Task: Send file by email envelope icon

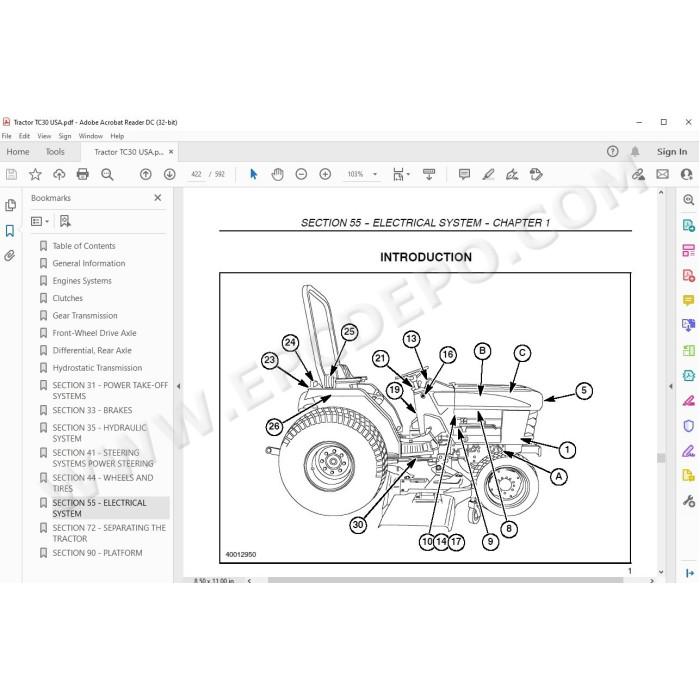Action: (662, 174)
